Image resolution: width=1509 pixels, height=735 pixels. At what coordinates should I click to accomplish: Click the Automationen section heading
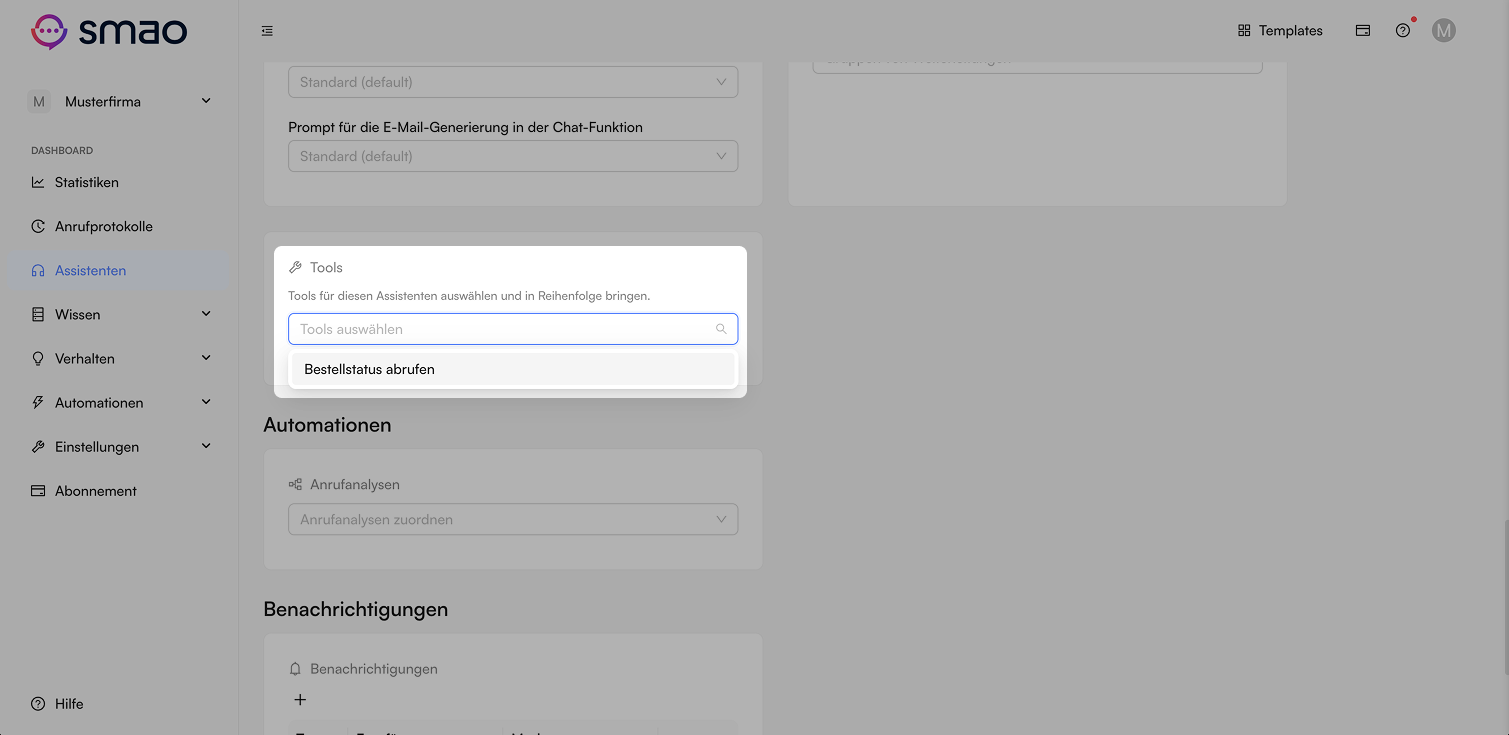(327, 425)
